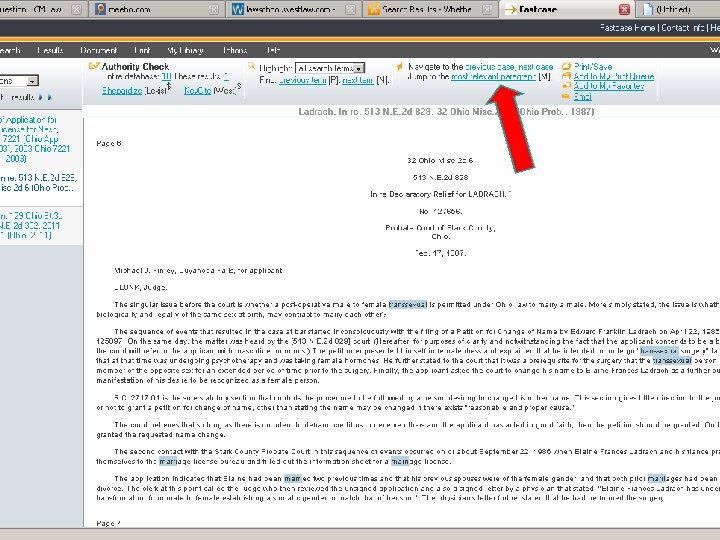Open the Help menu
Screen dimensions: 720x540
[x=273, y=50]
